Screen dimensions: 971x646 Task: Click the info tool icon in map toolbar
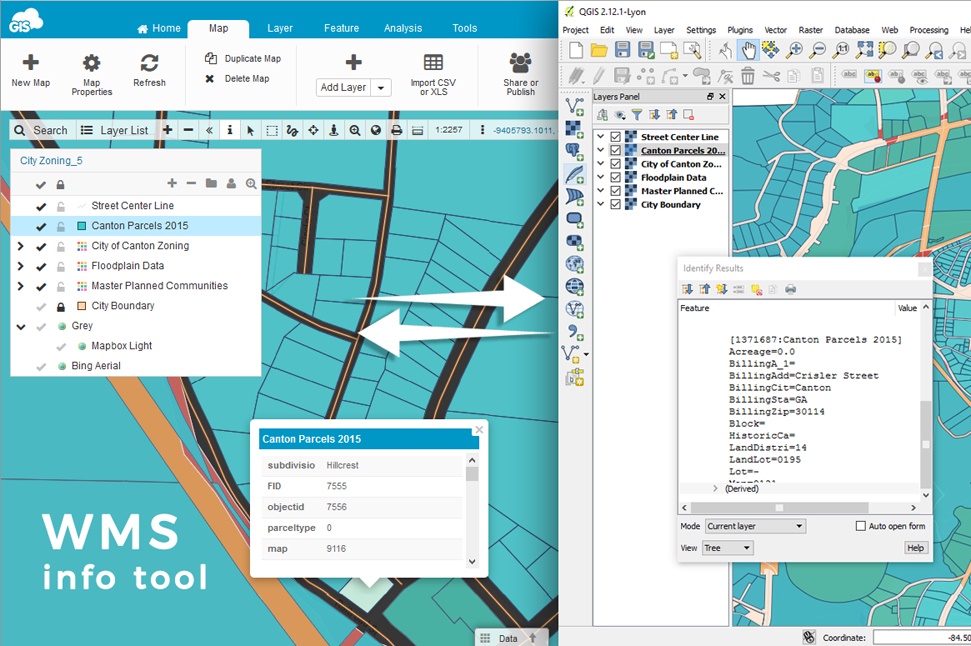(230, 130)
